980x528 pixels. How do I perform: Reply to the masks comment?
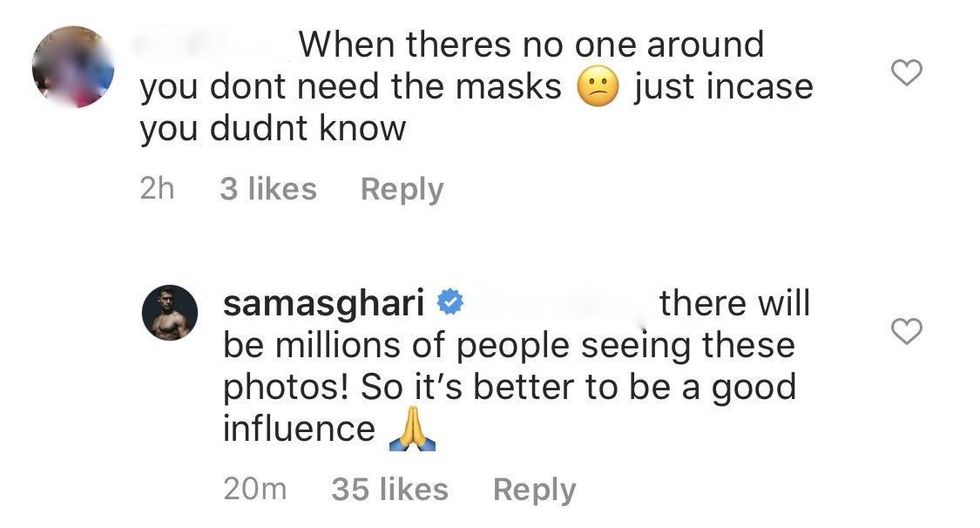pyautogui.click(x=401, y=189)
